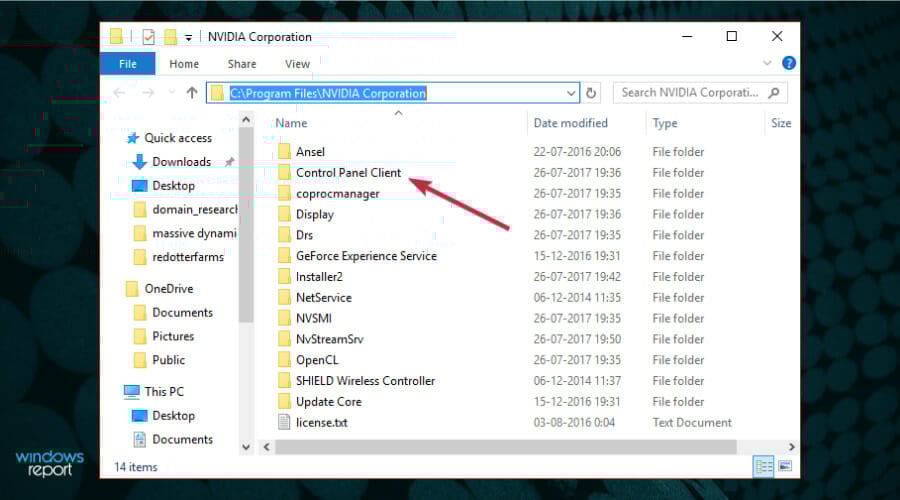The height and width of the screenshot is (500, 900).
Task: Click the search magnifier icon
Action: [x=774, y=92]
